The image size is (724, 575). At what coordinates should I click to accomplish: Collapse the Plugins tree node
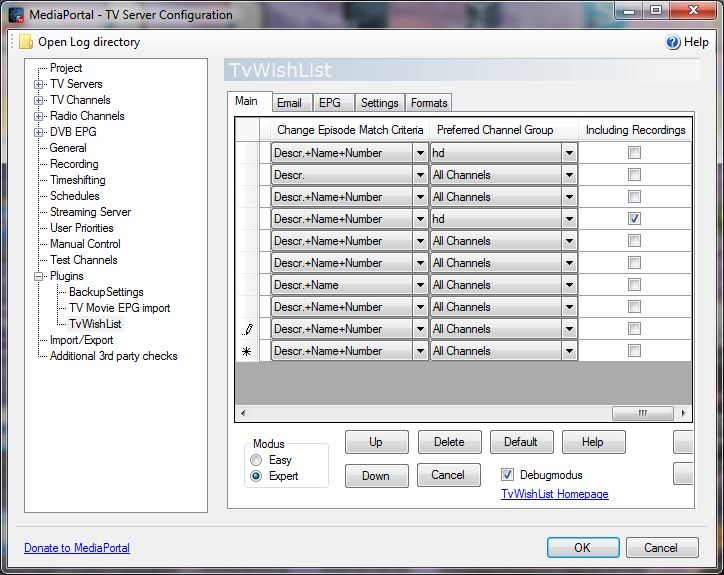38,277
